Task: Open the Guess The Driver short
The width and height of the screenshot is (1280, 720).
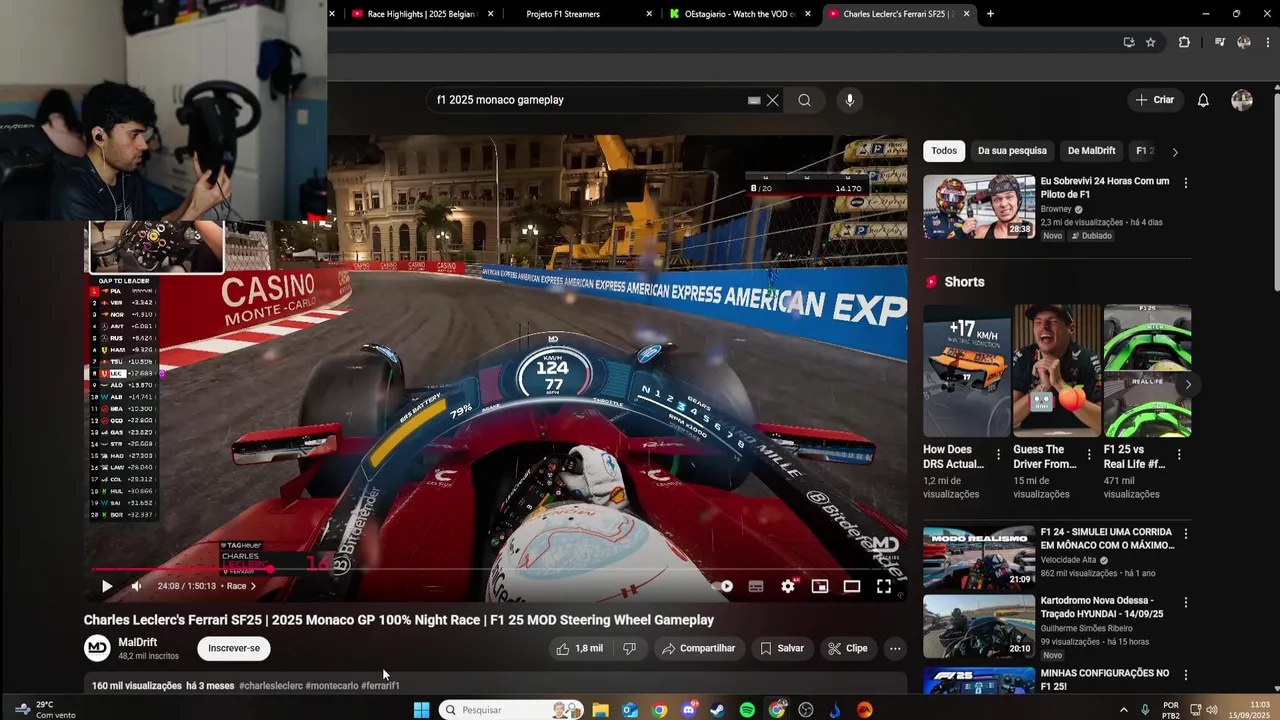Action: pos(1057,371)
